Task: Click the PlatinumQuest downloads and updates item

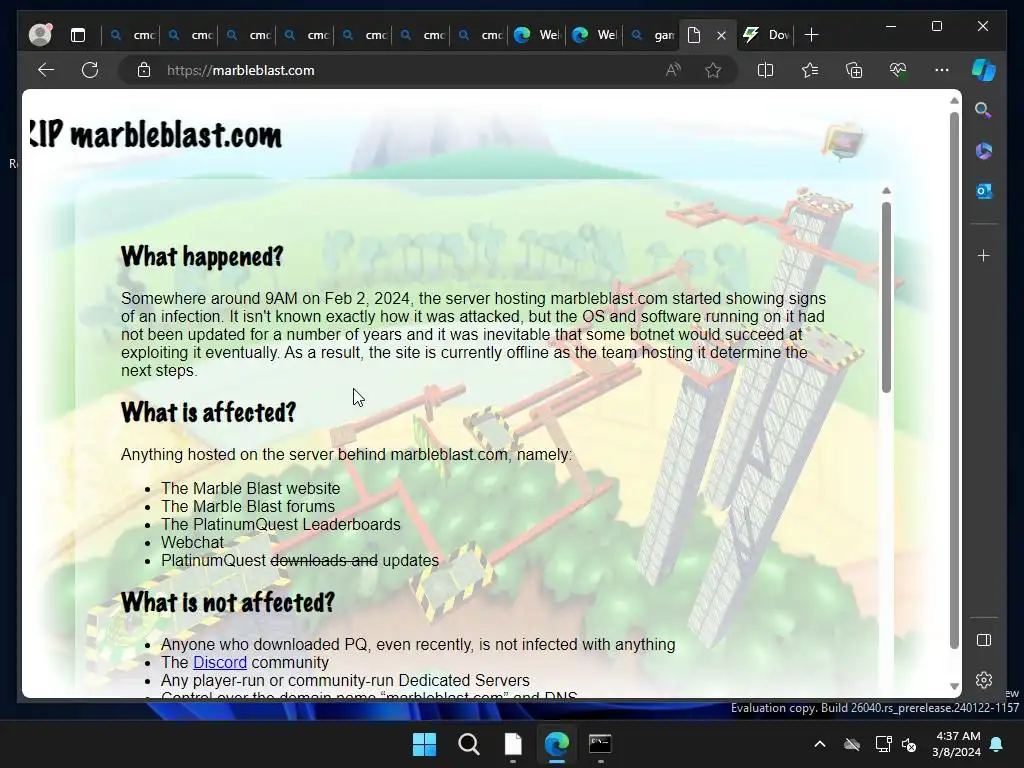Action: point(300,560)
